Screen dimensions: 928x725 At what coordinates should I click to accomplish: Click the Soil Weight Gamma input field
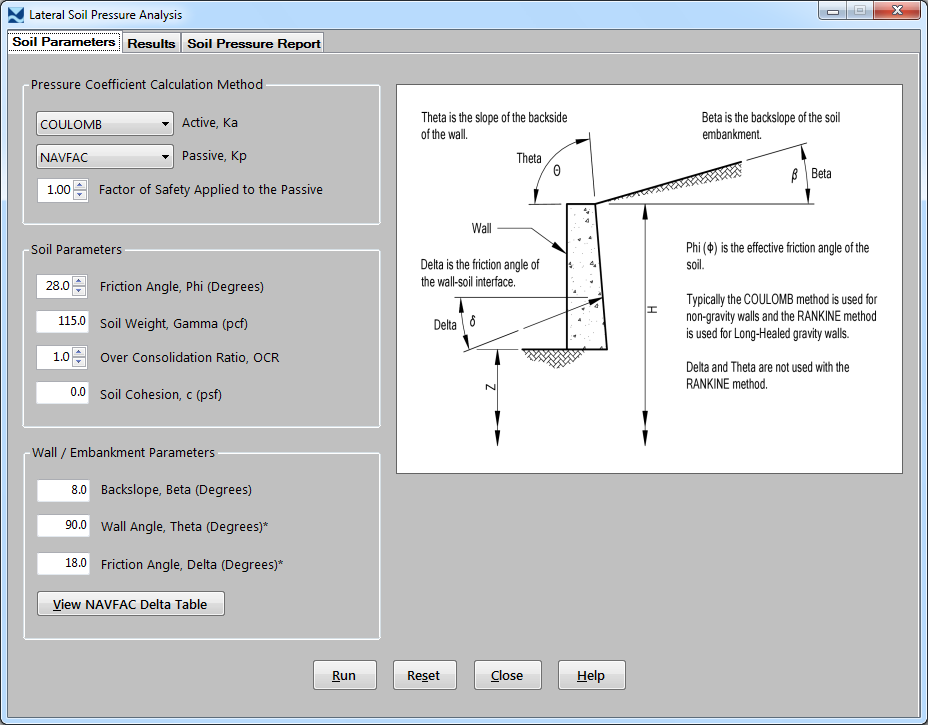pyautogui.click(x=63, y=322)
